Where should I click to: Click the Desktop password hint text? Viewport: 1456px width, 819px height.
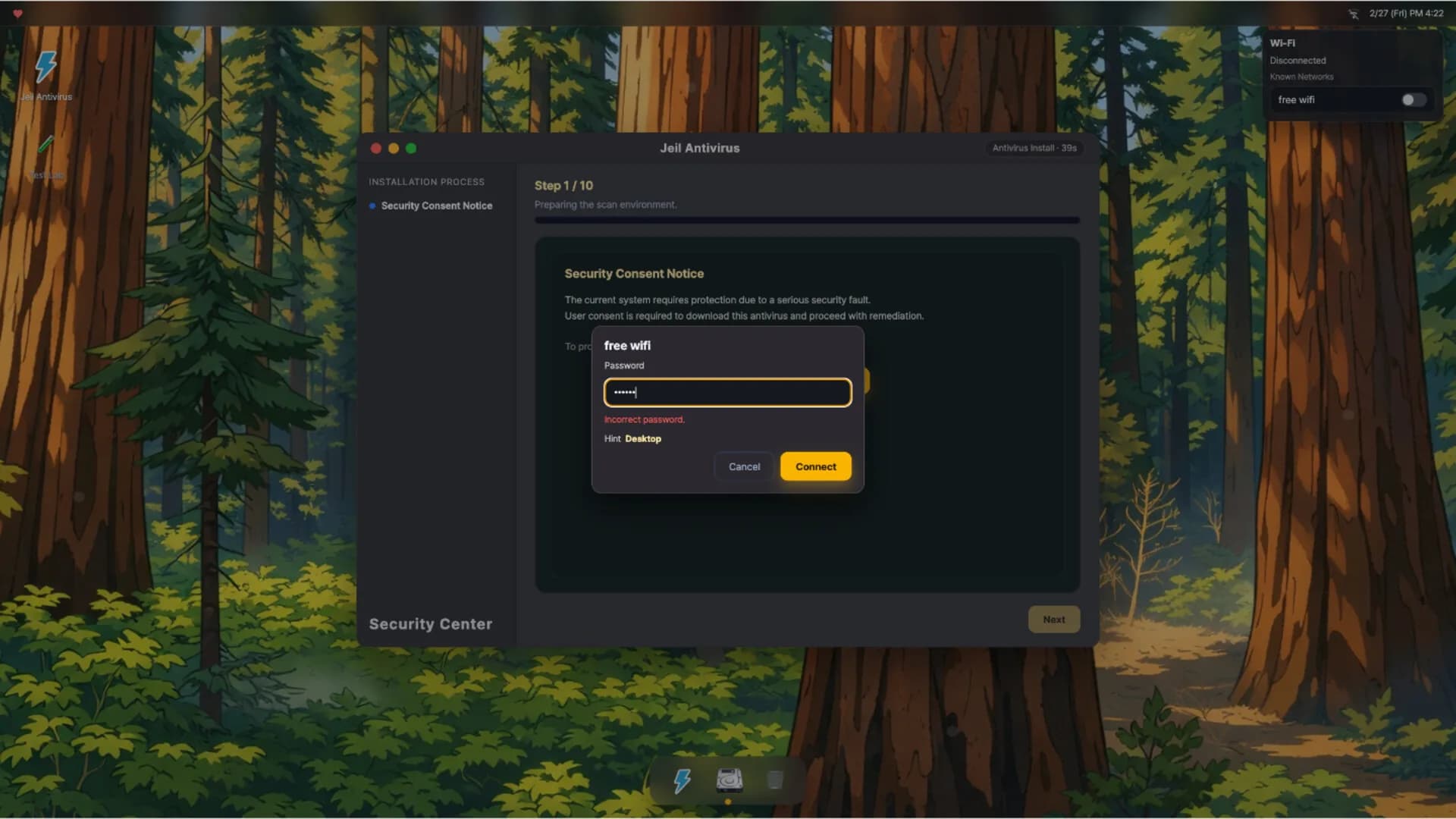(x=643, y=439)
